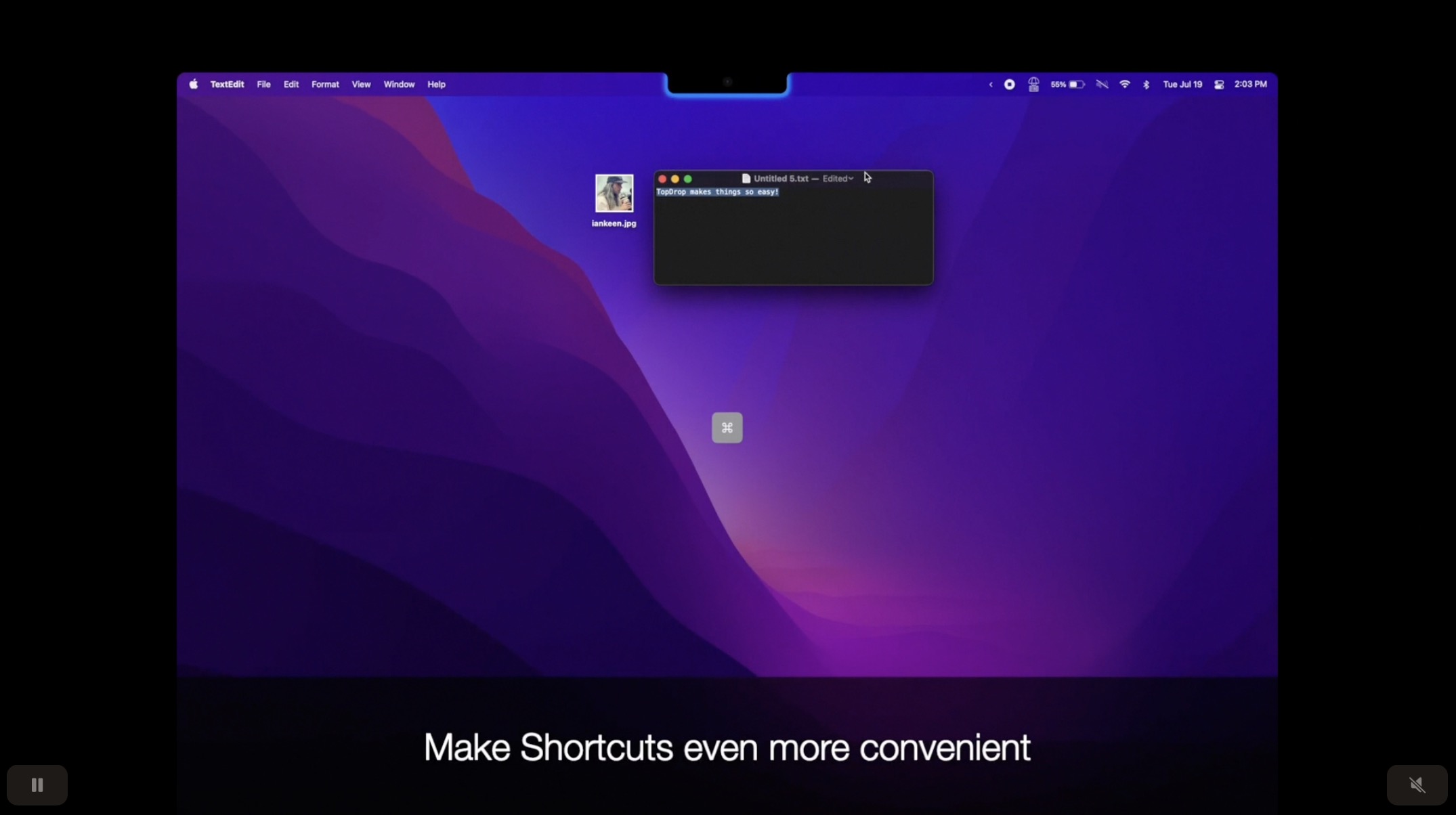The height and width of the screenshot is (815, 1456).
Task: Open the TopDrop parachute menu bar icon
Action: (1033, 85)
